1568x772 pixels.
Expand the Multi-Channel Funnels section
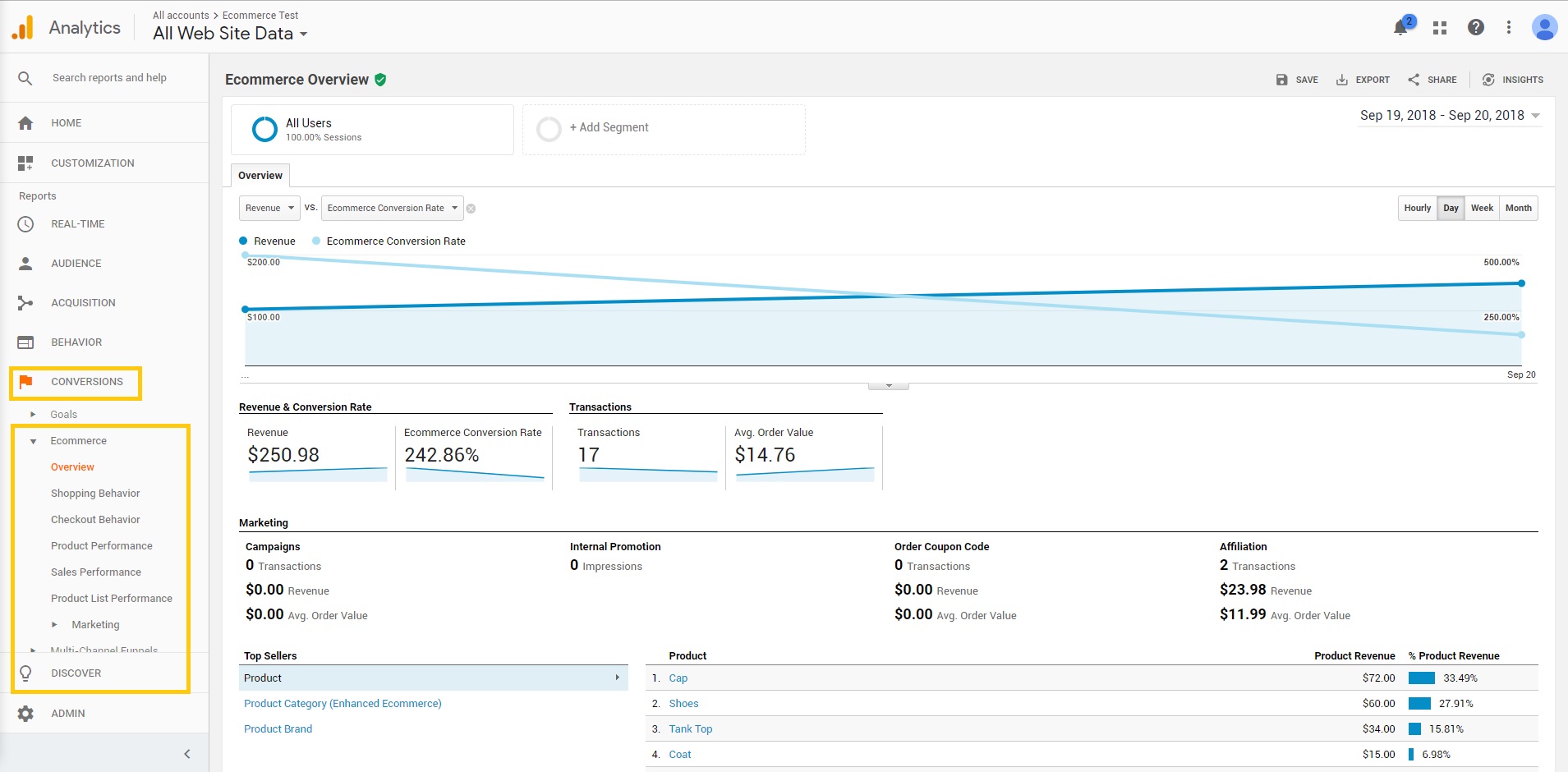(34, 650)
